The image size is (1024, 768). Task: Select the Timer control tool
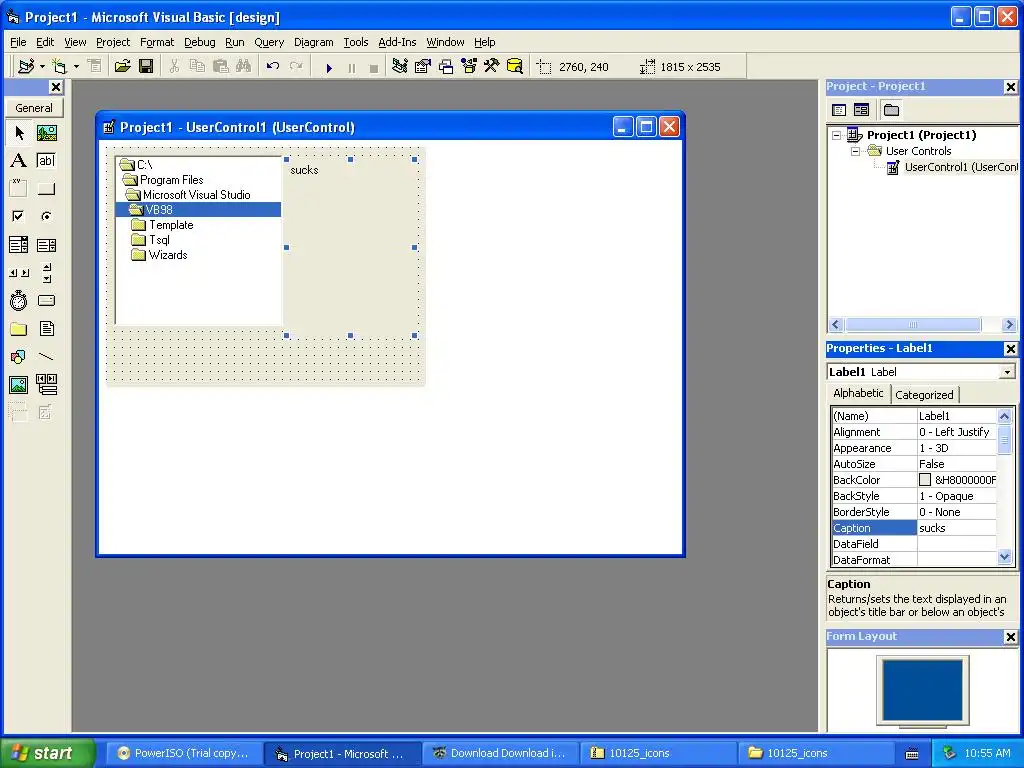(19, 300)
